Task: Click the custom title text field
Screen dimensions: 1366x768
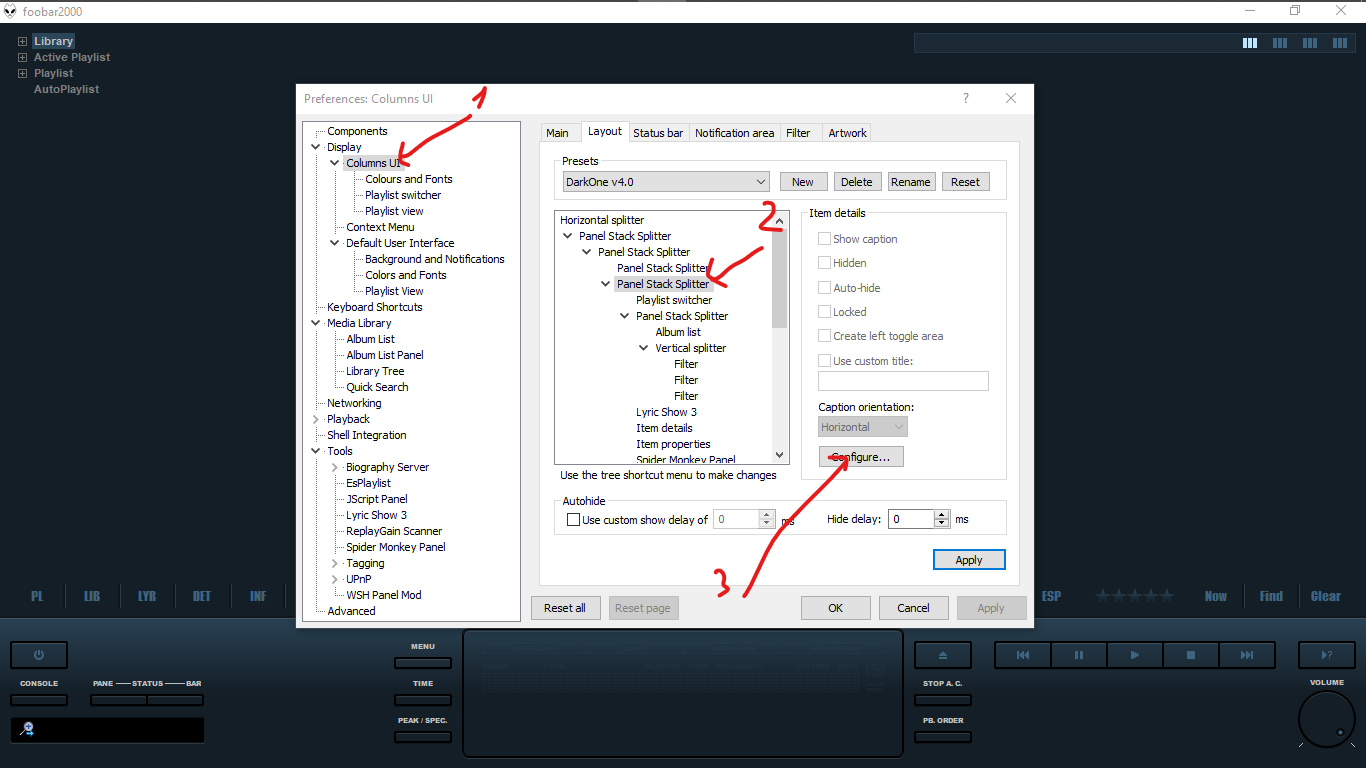Action: coord(903,381)
